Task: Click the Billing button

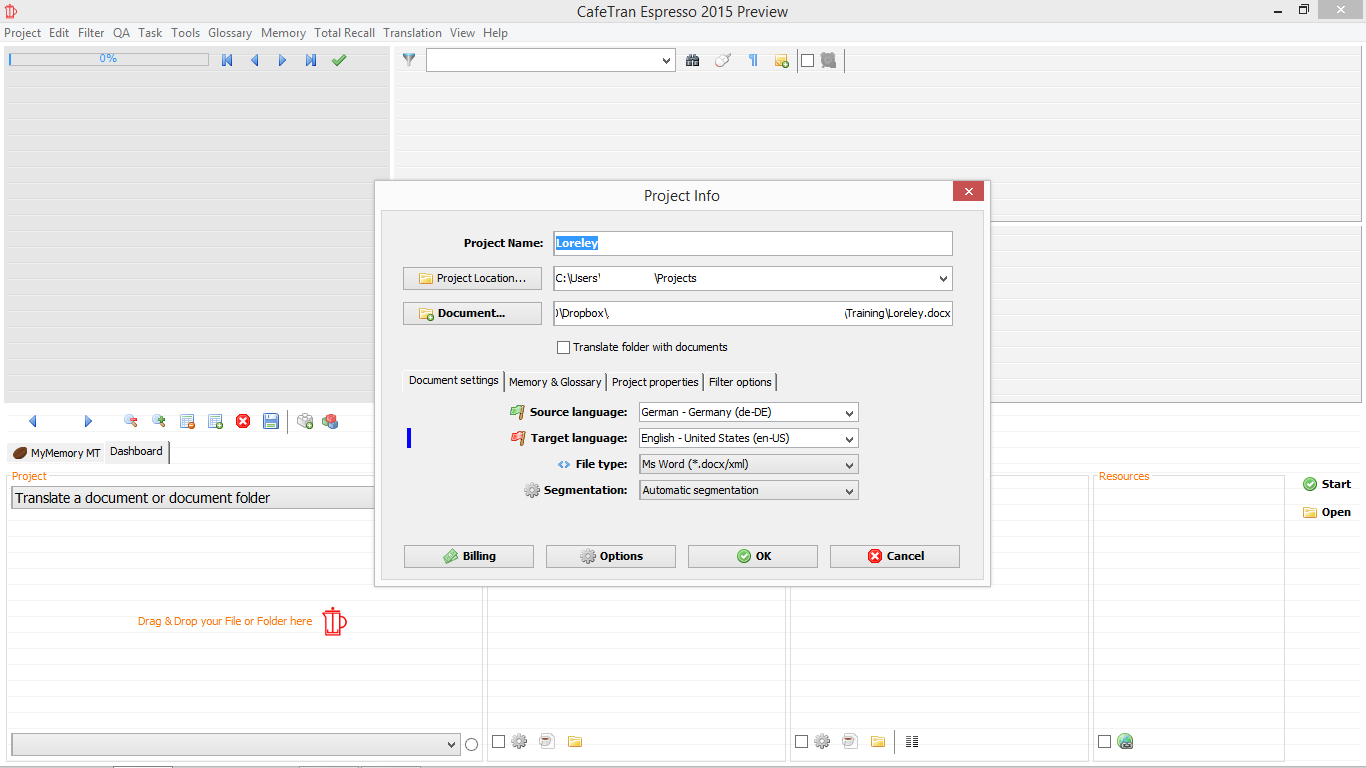Action: (469, 556)
